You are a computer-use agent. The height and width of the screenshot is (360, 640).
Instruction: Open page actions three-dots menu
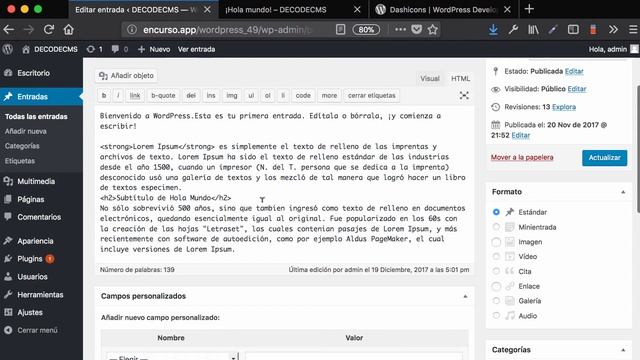coord(400,29)
